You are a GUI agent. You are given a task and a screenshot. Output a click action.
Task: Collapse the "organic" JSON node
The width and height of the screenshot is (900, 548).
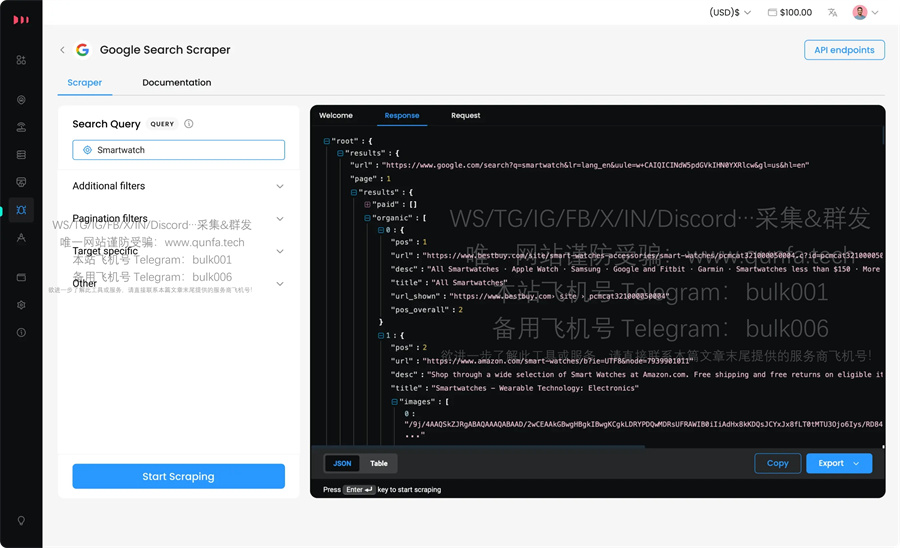367,219
